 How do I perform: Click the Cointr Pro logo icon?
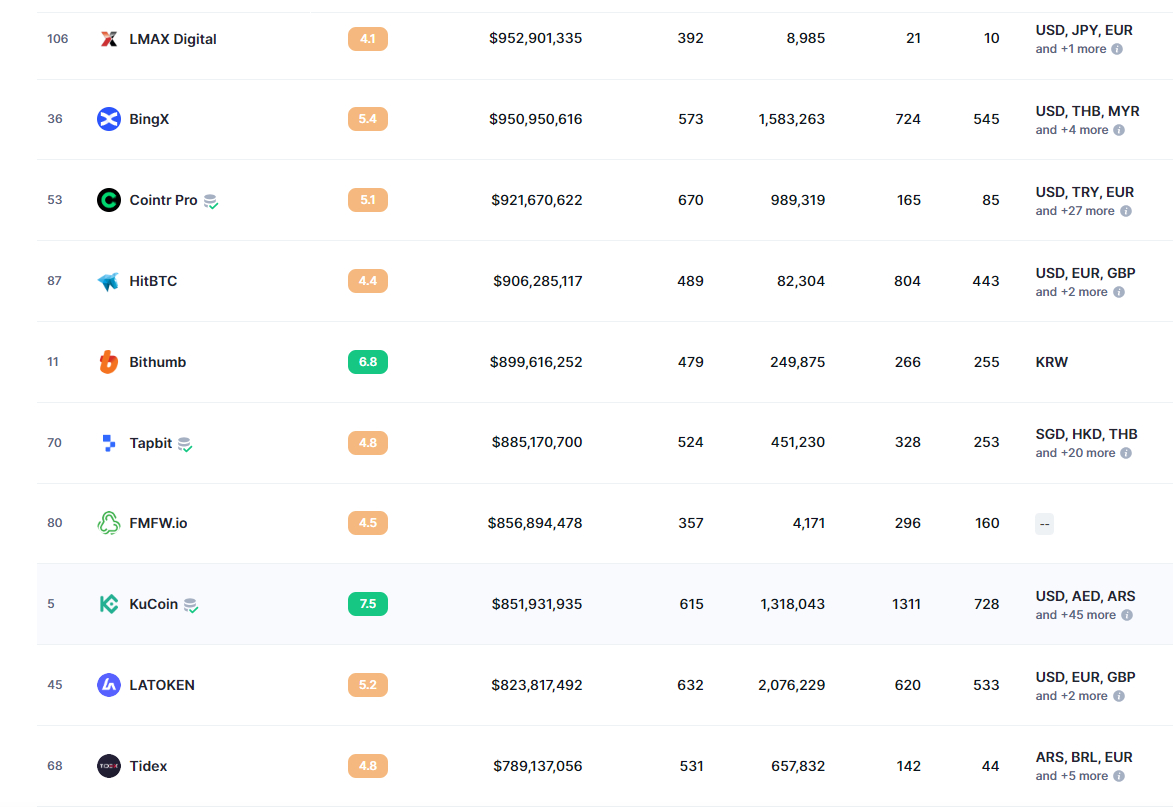(109, 200)
